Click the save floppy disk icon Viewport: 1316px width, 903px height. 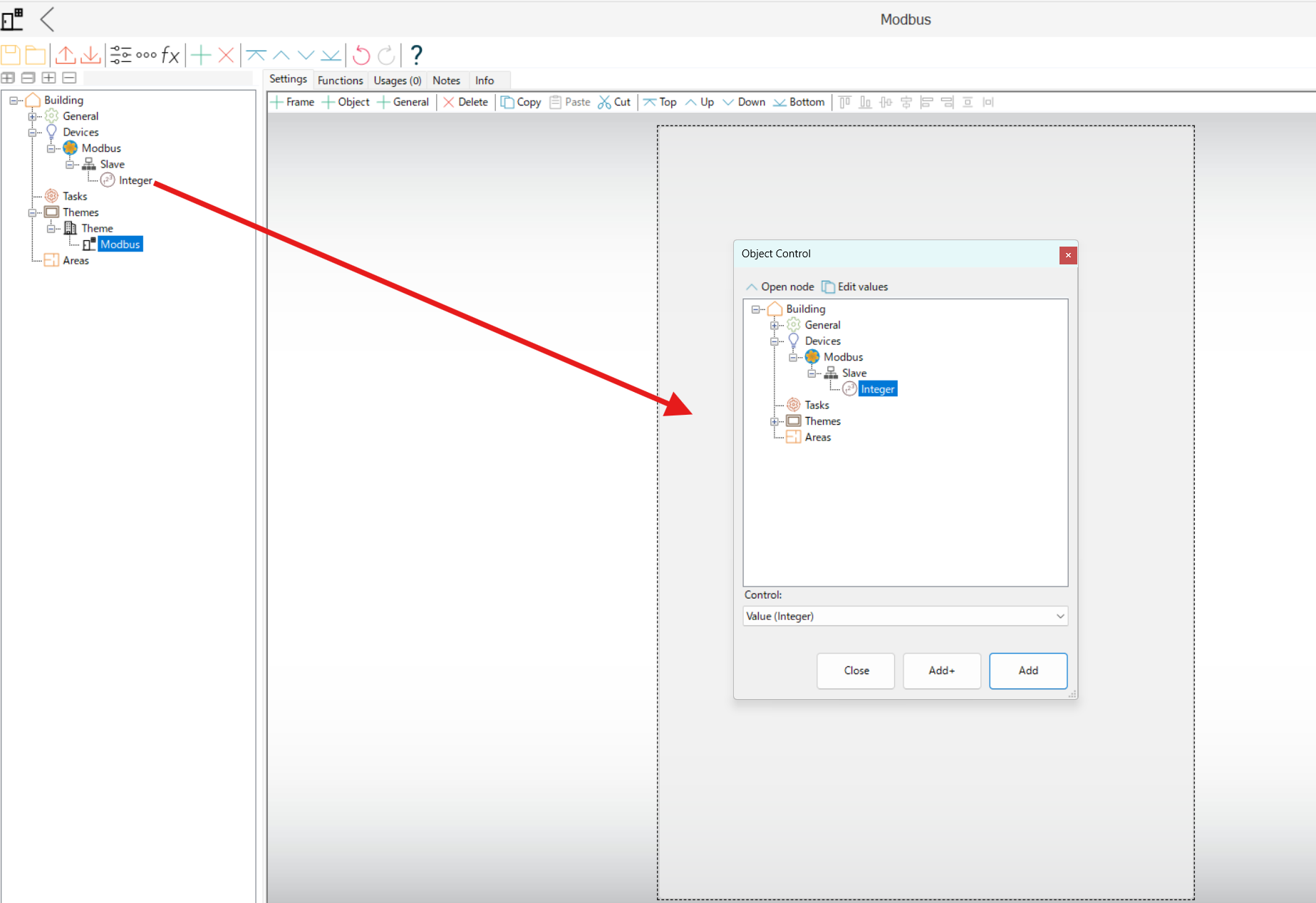tap(11, 55)
